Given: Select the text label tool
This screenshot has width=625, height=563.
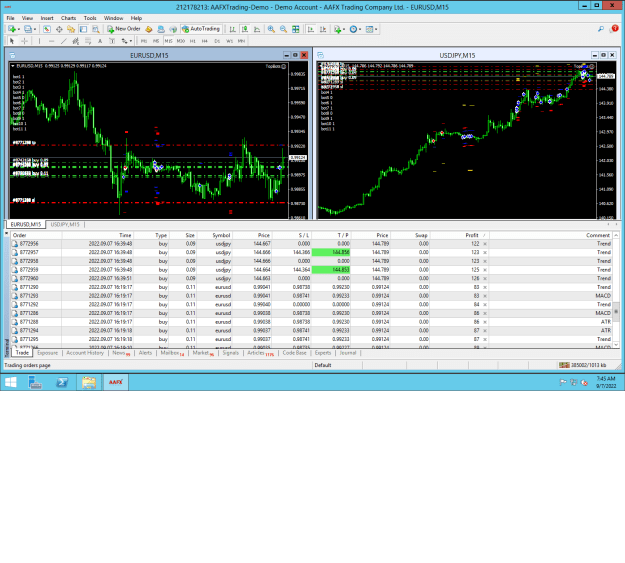Looking at the screenshot, I should 112,41.
